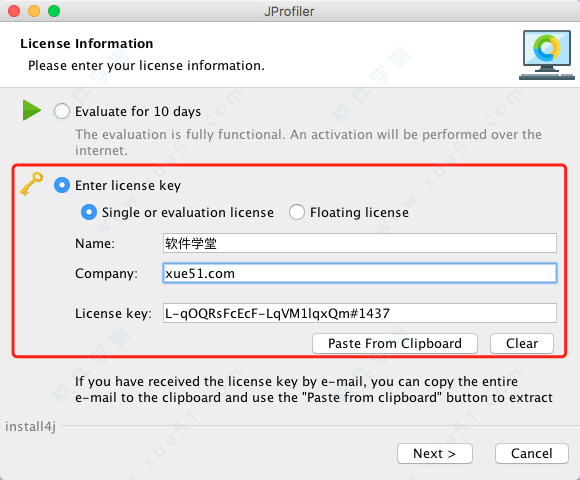The image size is (580, 480).
Task: Click the install4j label text
Action: click(30, 426)
